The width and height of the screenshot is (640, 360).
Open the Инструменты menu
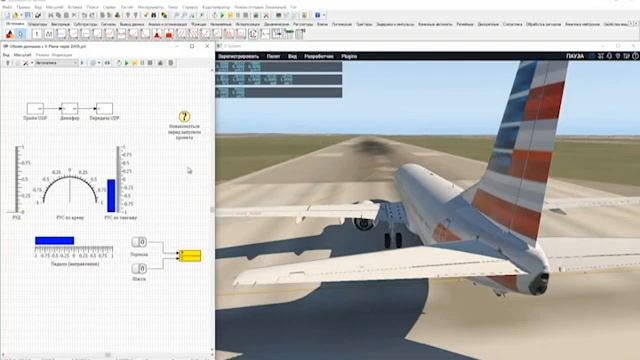coord(150,7)
